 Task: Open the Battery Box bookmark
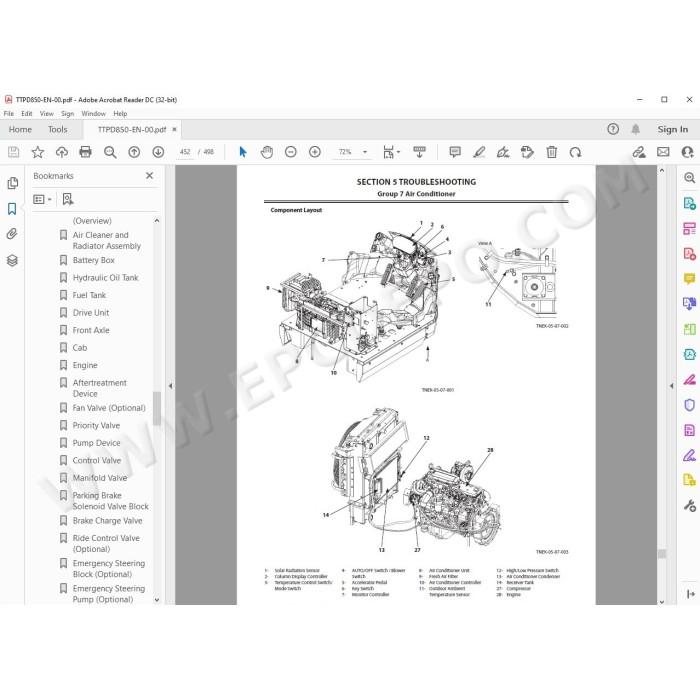click(x=94, y=260)
